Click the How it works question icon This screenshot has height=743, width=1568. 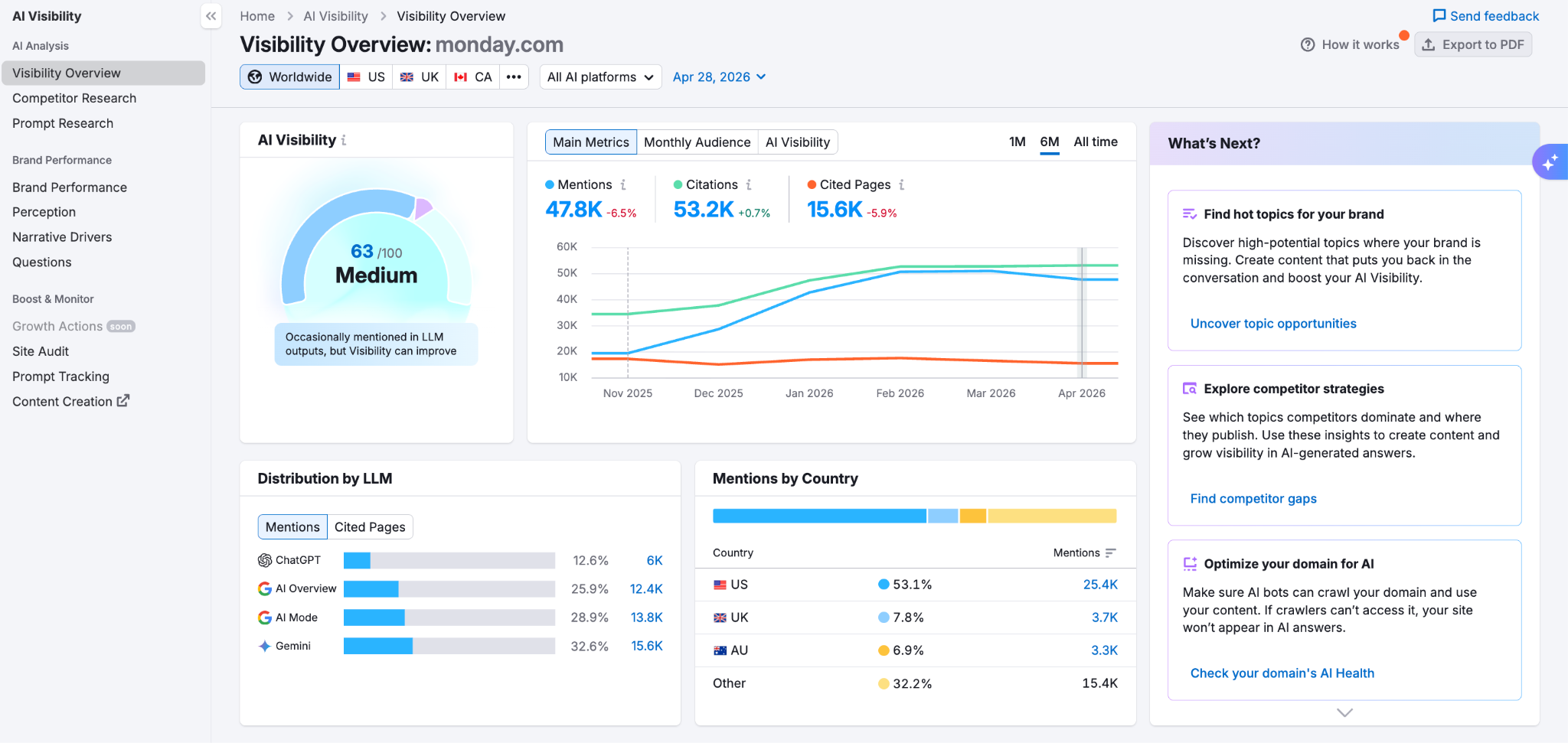1308,44
